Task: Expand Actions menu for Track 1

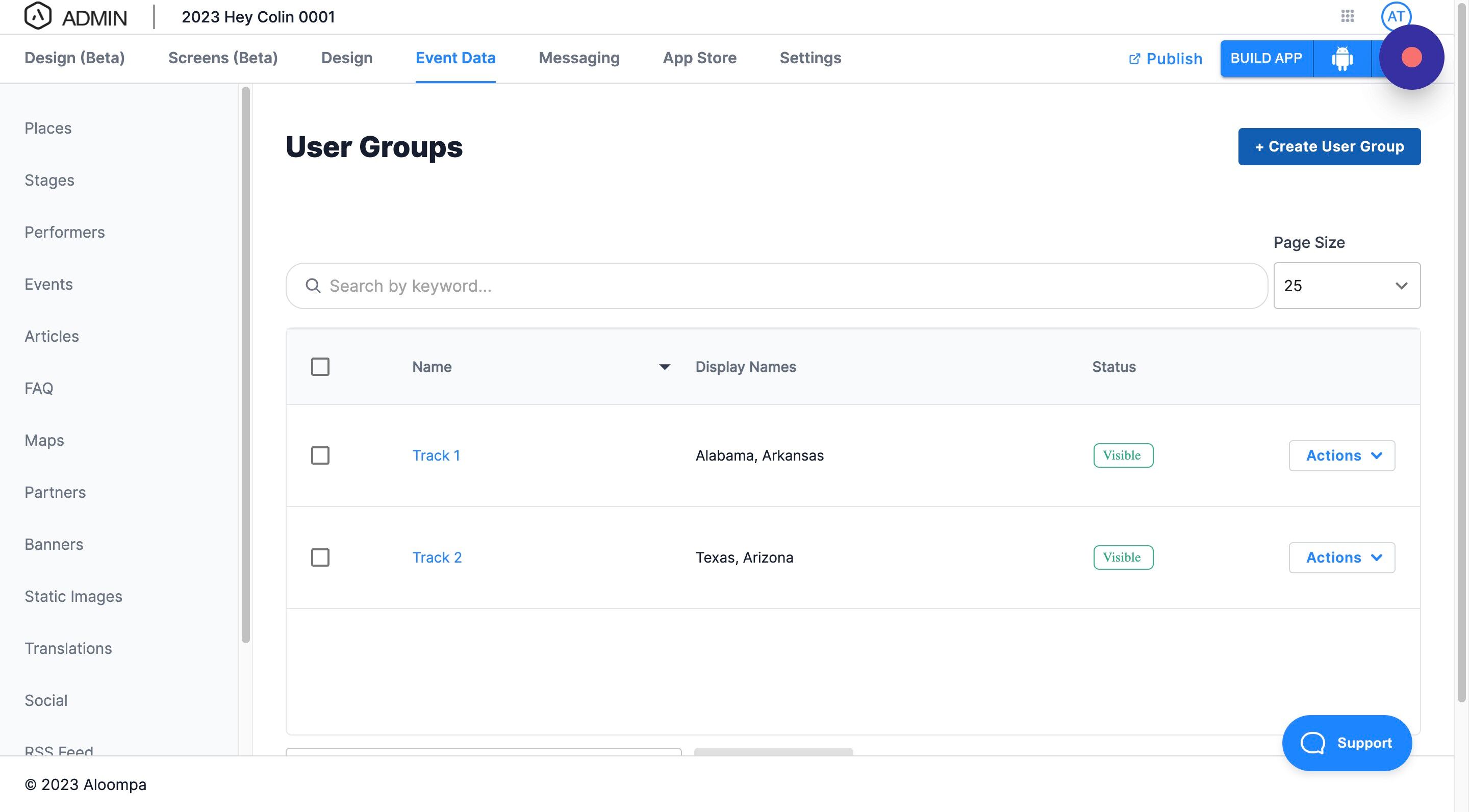Action: coord(1342,455)
